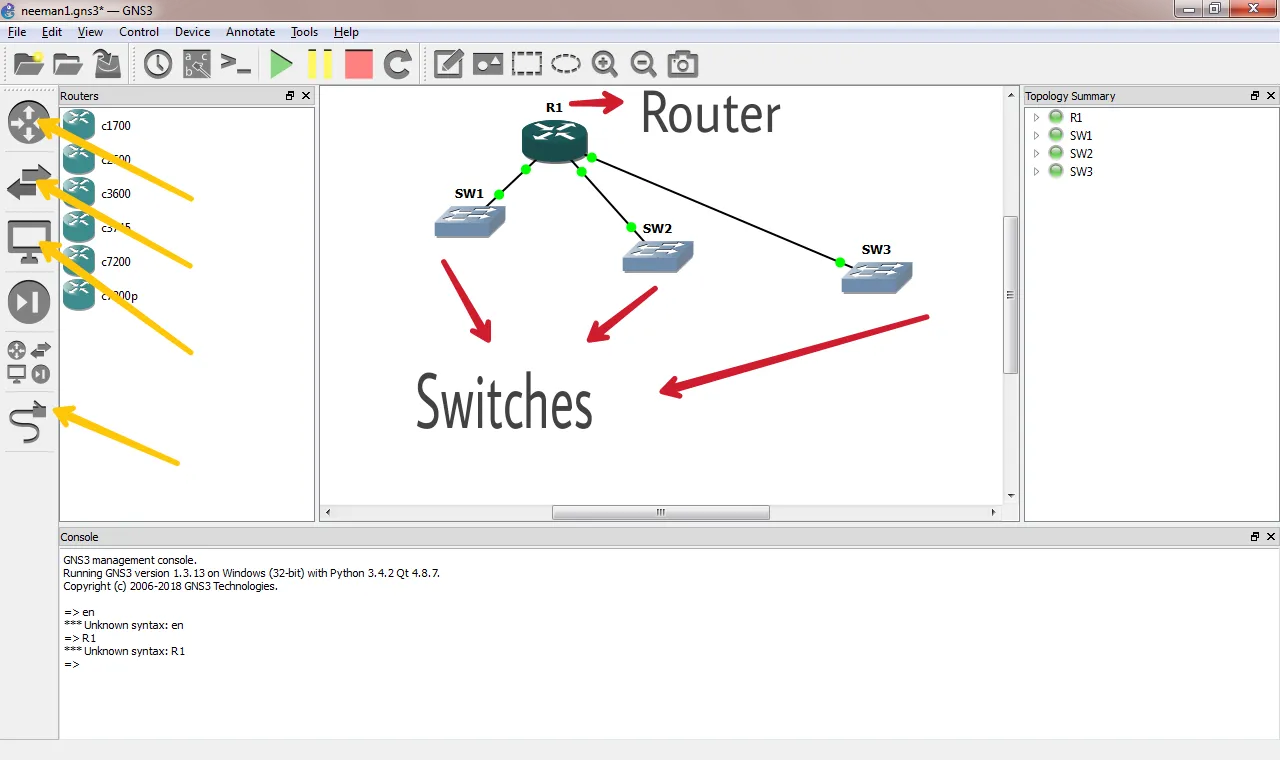Viewport: 1280px width, 760px height.
Task: Expand SW1 in Topology Summary
Action: 1036,135
